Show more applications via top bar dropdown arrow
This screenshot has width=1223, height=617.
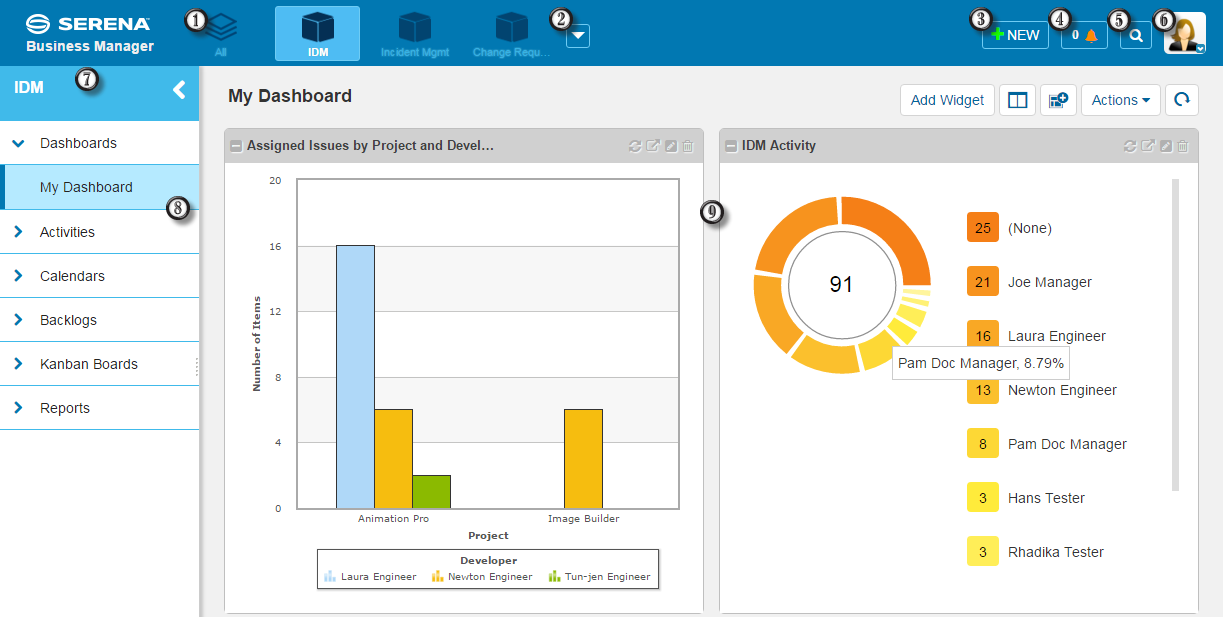[578, 35]
